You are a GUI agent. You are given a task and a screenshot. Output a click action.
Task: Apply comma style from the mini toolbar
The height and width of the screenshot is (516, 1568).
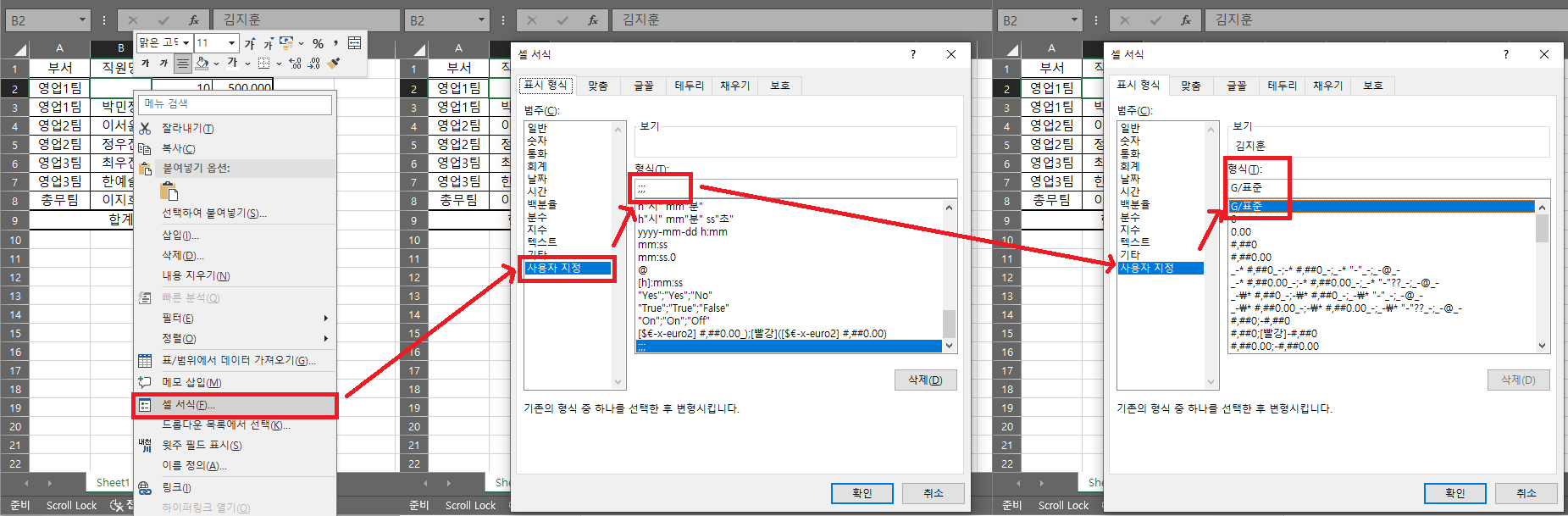click(x=335, y=42)
